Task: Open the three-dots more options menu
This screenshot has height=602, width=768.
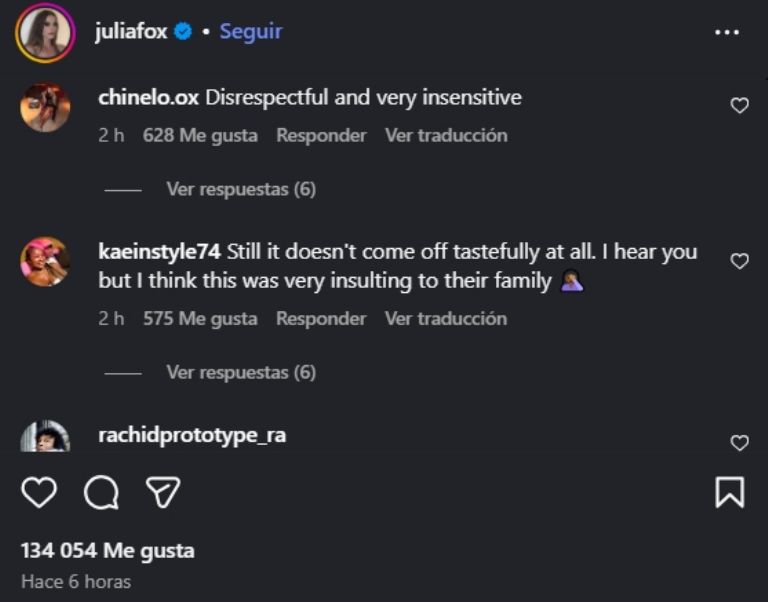Action: pos(727,32)
